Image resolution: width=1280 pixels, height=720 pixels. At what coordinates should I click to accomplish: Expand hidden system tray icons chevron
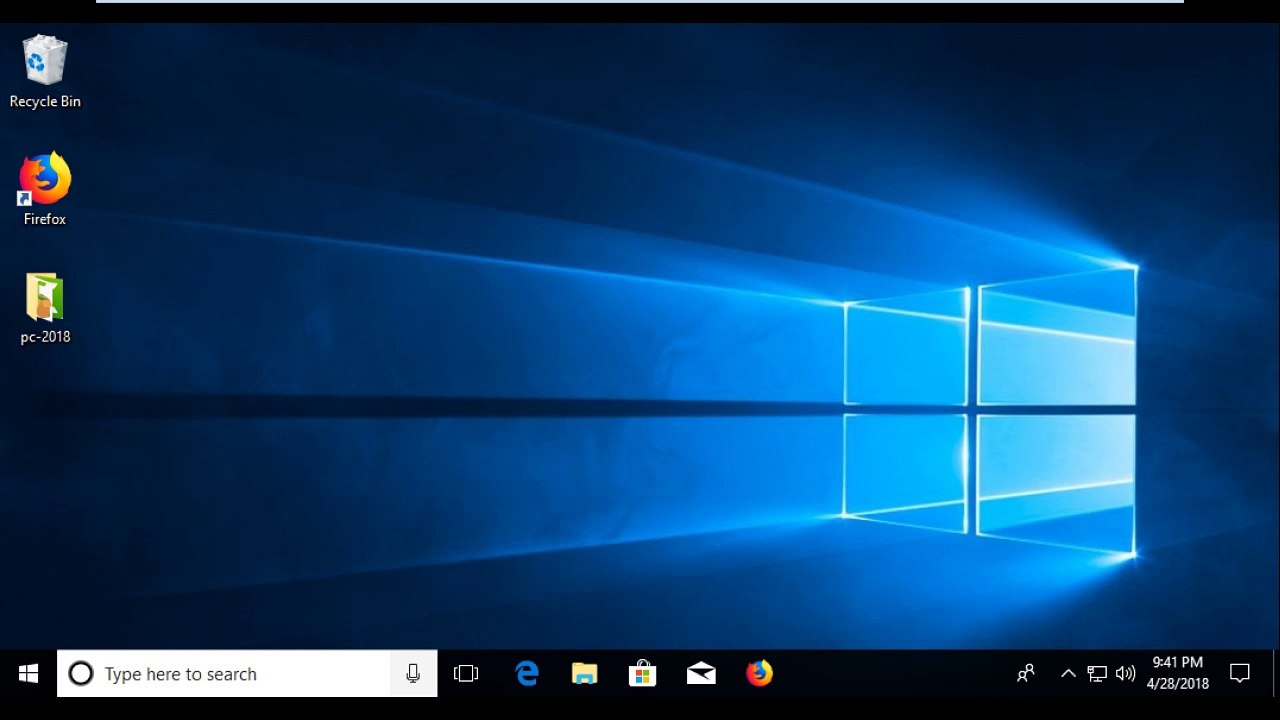(1068, 674)
